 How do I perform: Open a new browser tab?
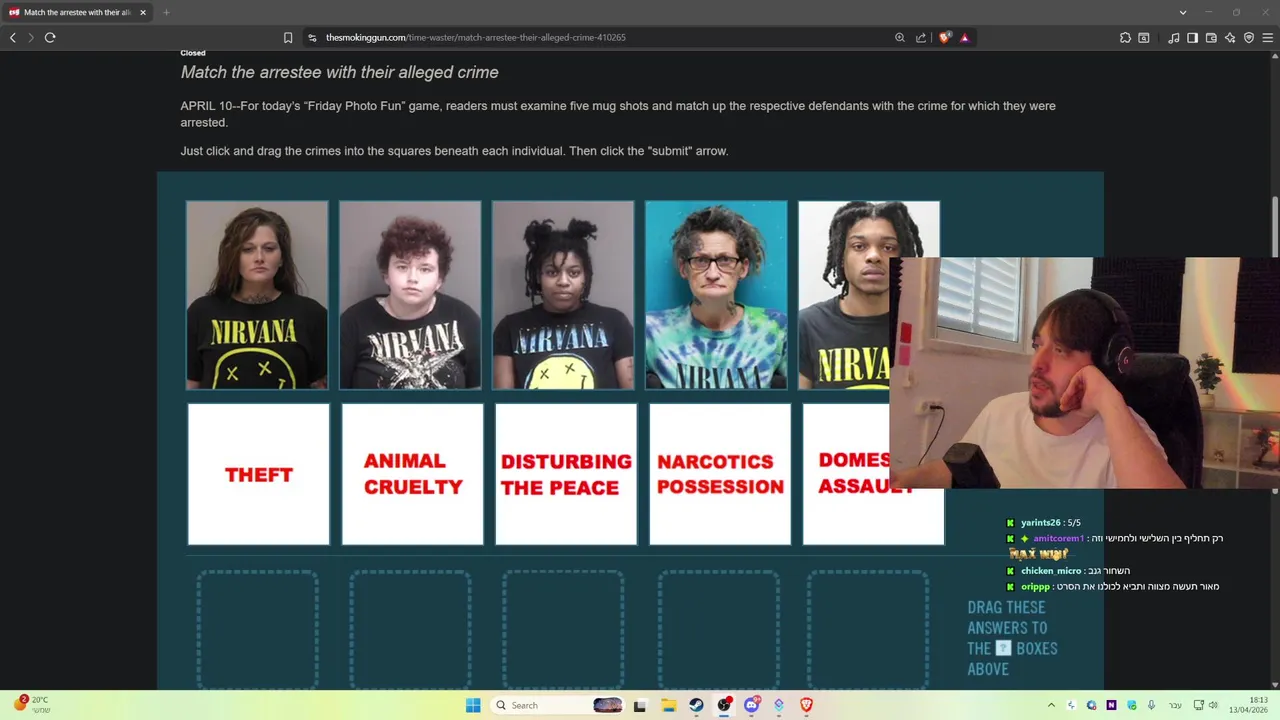tap(166, 12)
